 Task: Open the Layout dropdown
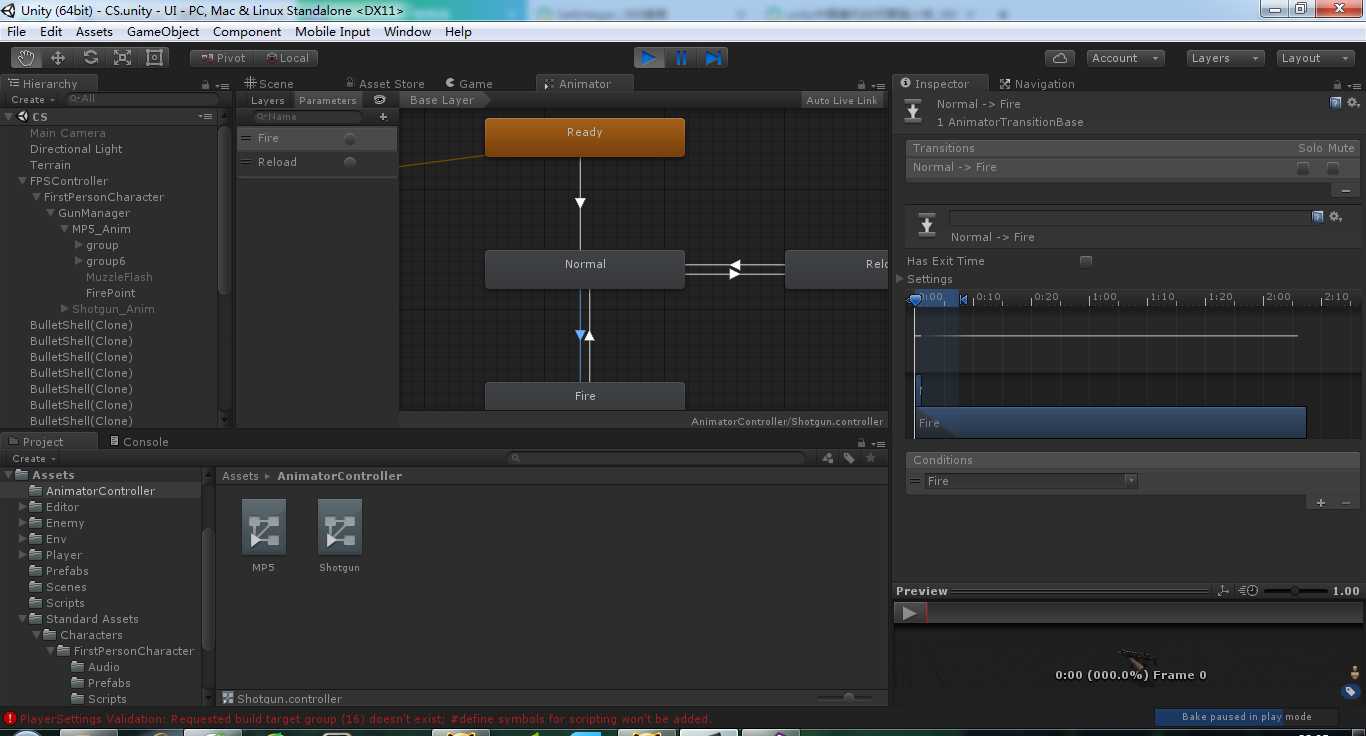(x=1317, y=58)
